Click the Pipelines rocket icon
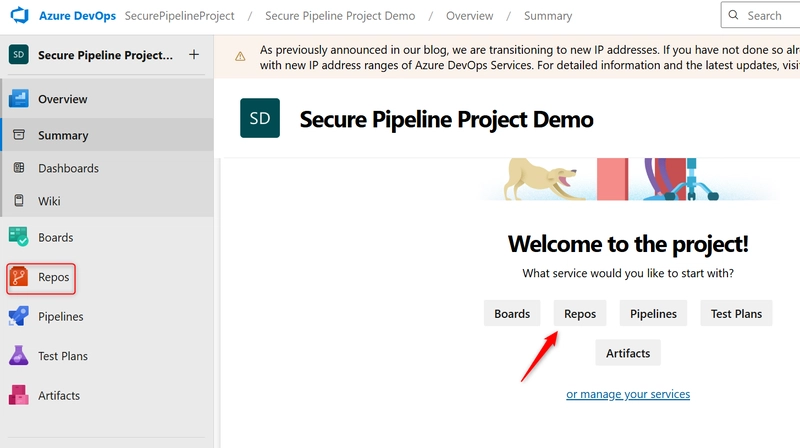 pos(18,316)
